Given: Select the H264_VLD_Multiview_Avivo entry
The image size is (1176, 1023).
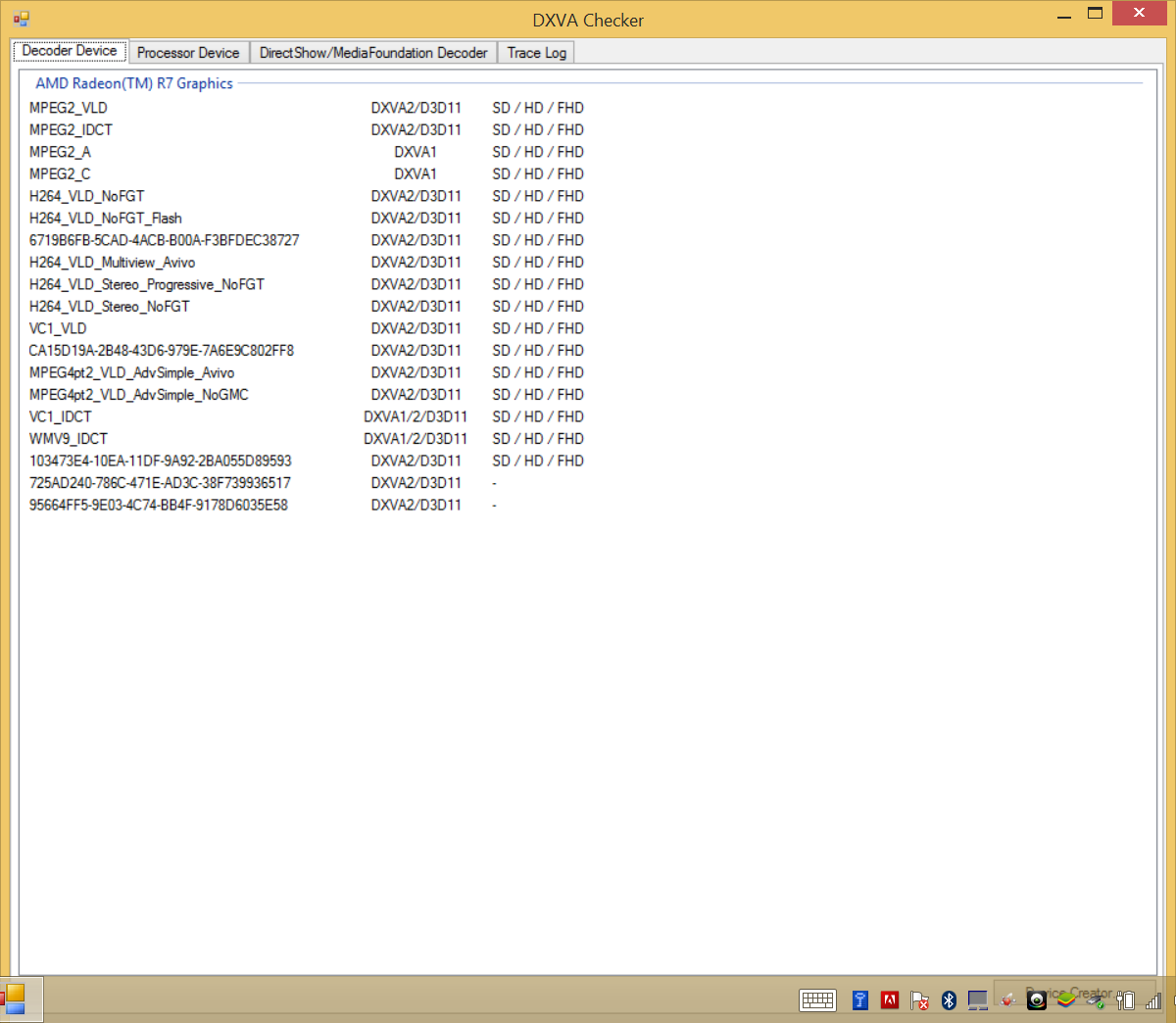Looking at the screenshot, I should click(x=112, y=262).
